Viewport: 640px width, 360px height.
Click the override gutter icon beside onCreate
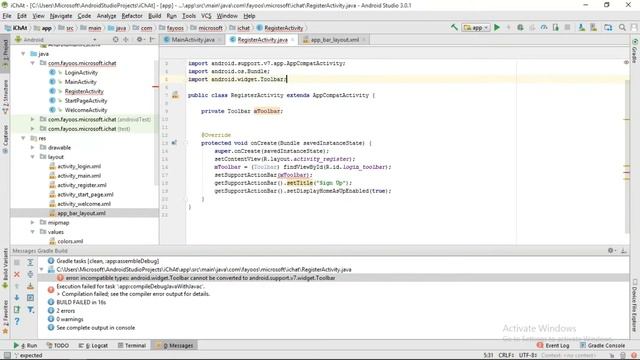coord(174,143)
